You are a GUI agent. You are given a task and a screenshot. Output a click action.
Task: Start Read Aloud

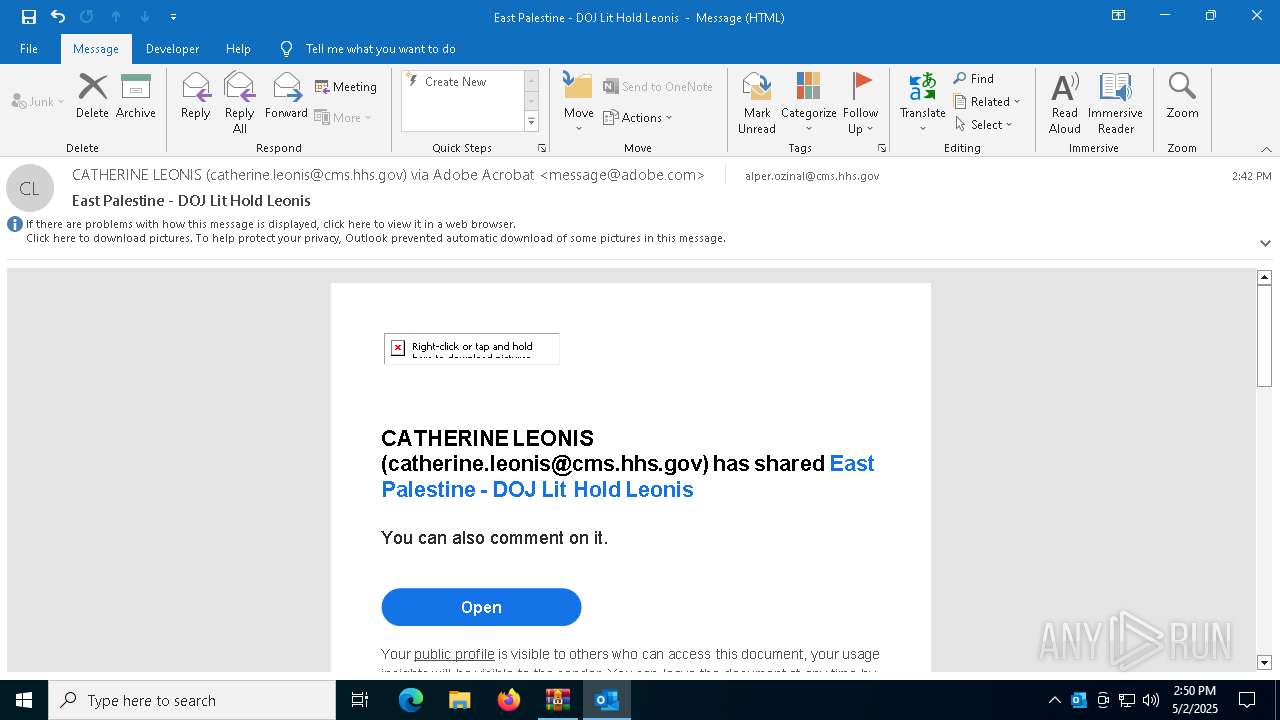pos(1065,103)
